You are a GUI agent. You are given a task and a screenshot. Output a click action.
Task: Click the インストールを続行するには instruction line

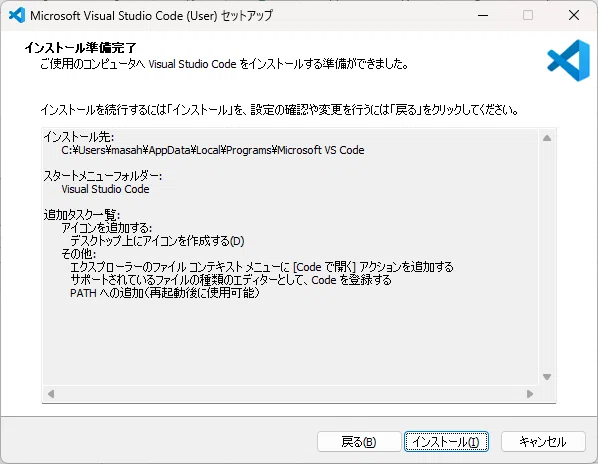tap(280, 110)
